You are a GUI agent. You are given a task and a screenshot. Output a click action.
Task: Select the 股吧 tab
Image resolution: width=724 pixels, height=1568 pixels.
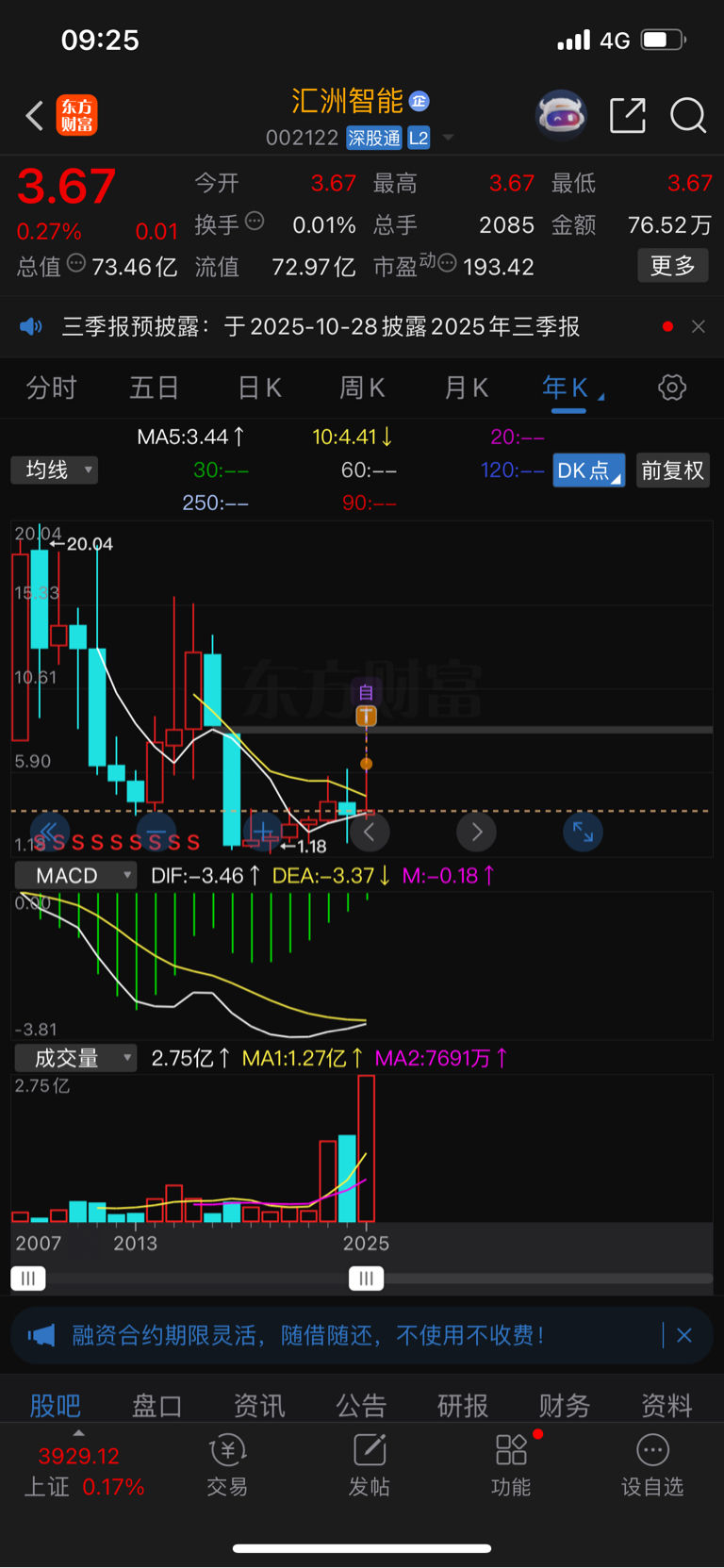56,1406
